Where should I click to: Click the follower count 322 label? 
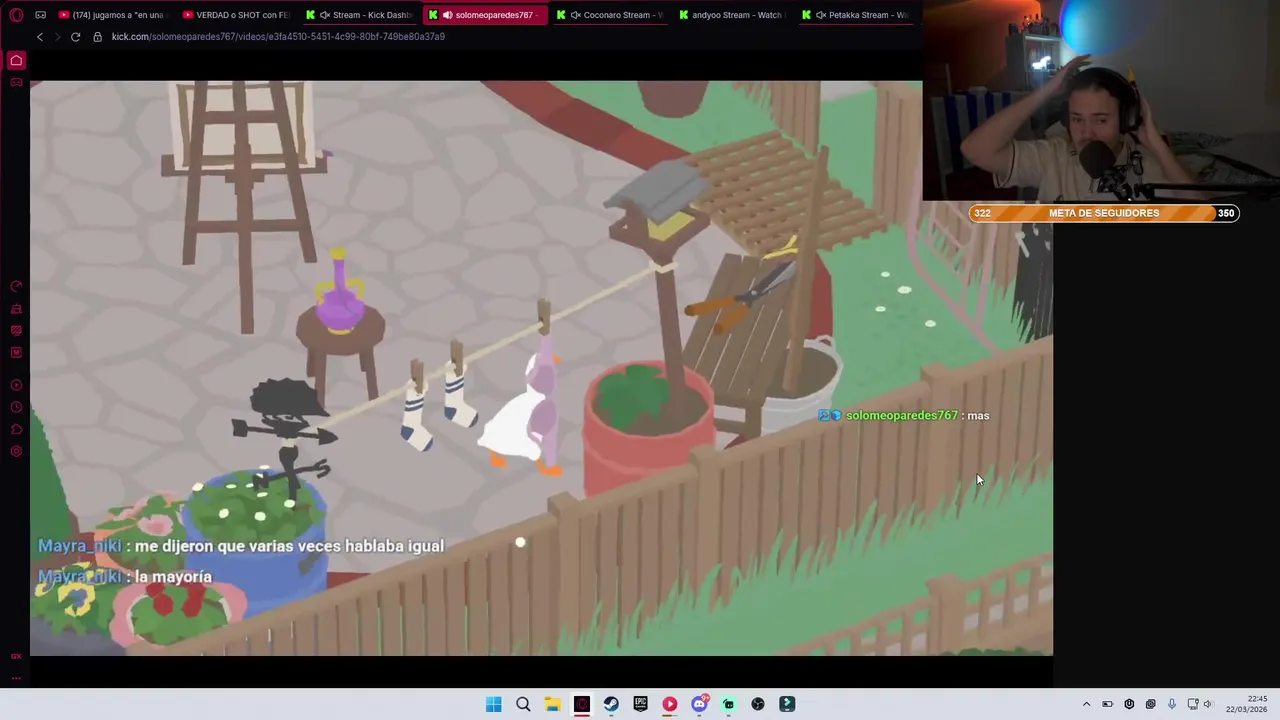[x=982, y=213]
